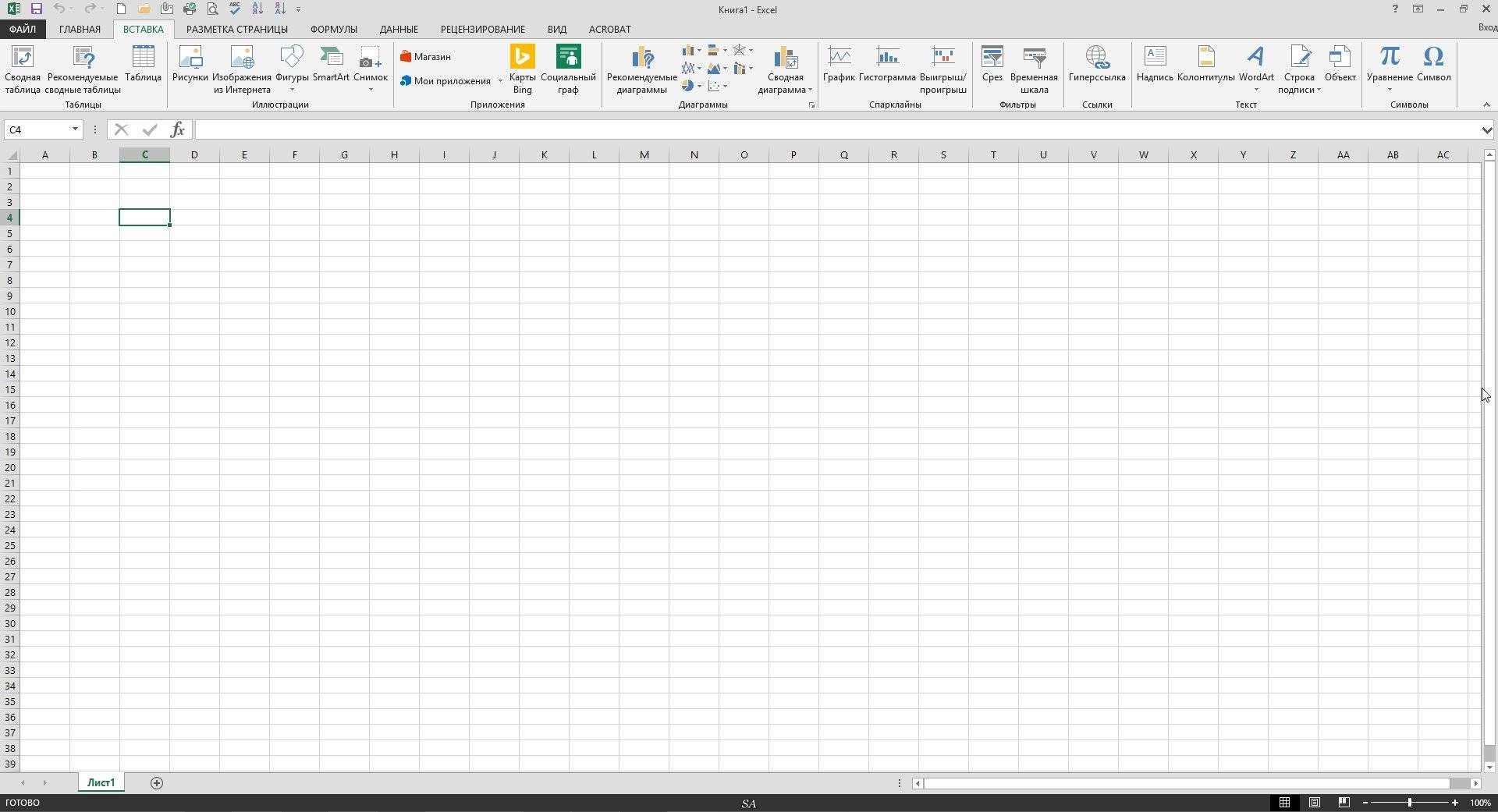The image size is (1498, 812).
Task: Insert Временная шкала filter
Action: click(1034, 70)
